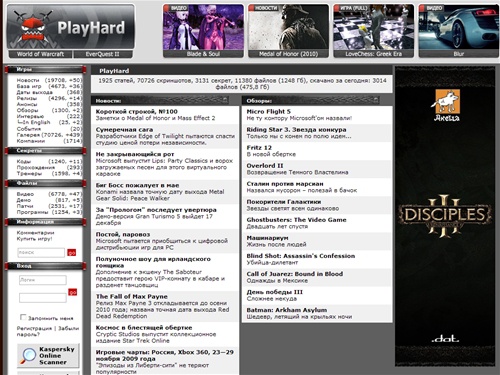The height and width of the screenshot is (375, 500).
Task: Toggle the Запомнить меня checkbox
Action: (23, 317)
